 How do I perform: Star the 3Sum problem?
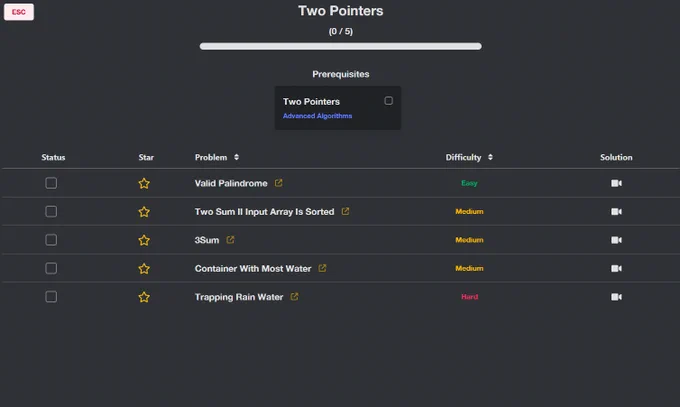point(144,240)
